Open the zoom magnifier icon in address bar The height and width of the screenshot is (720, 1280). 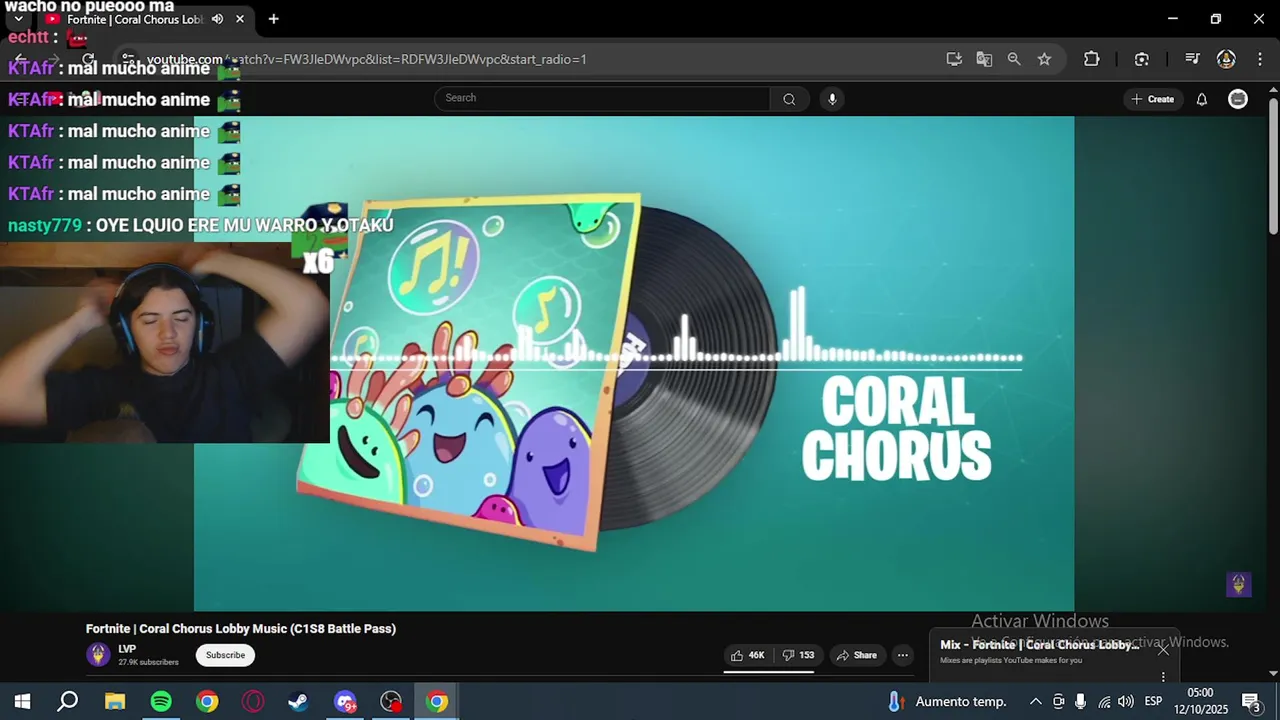coord(1014,59)
